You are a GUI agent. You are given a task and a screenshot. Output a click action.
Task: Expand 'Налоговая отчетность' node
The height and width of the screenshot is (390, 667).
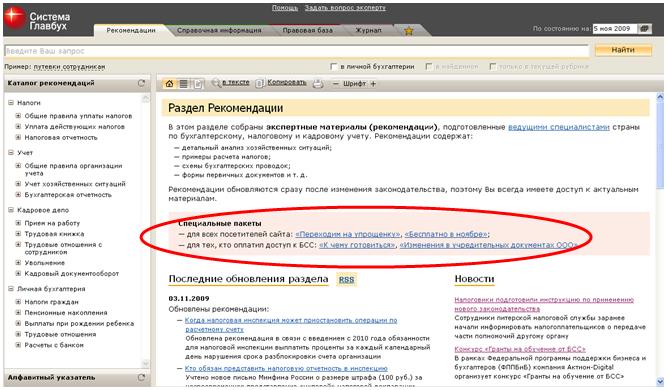(18, 137)
